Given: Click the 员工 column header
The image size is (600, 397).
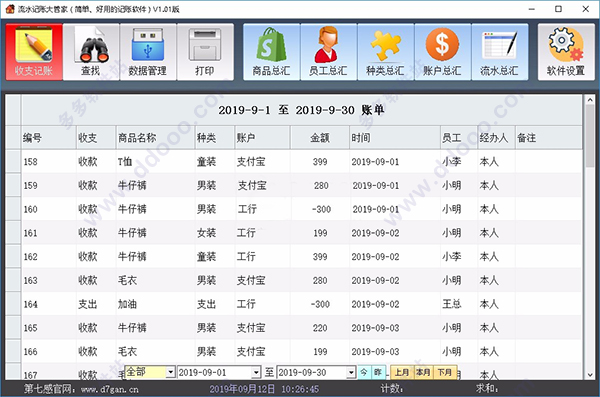Looking at the screenshot, I should coord(459,137).
